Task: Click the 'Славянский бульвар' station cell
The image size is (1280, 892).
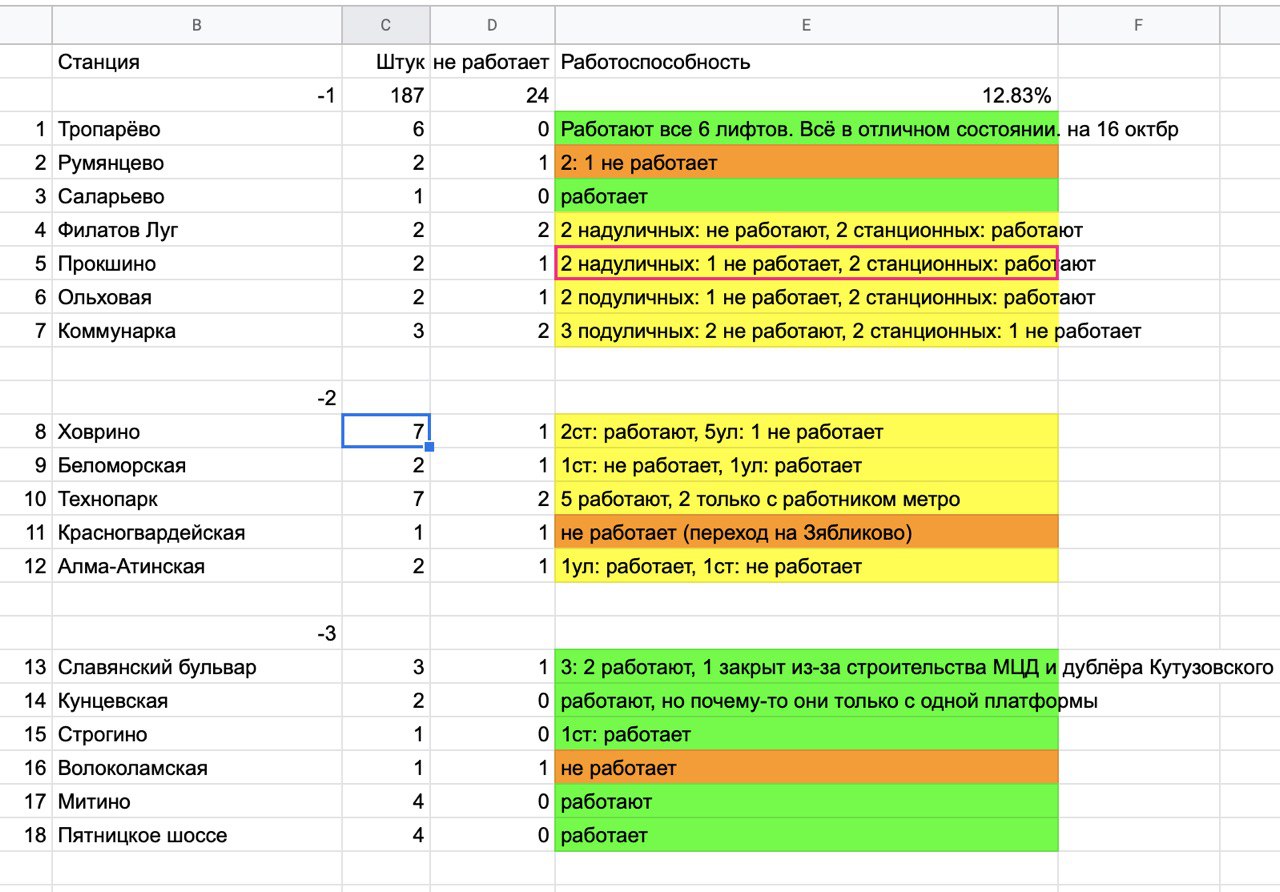Action: pos(197,667)
